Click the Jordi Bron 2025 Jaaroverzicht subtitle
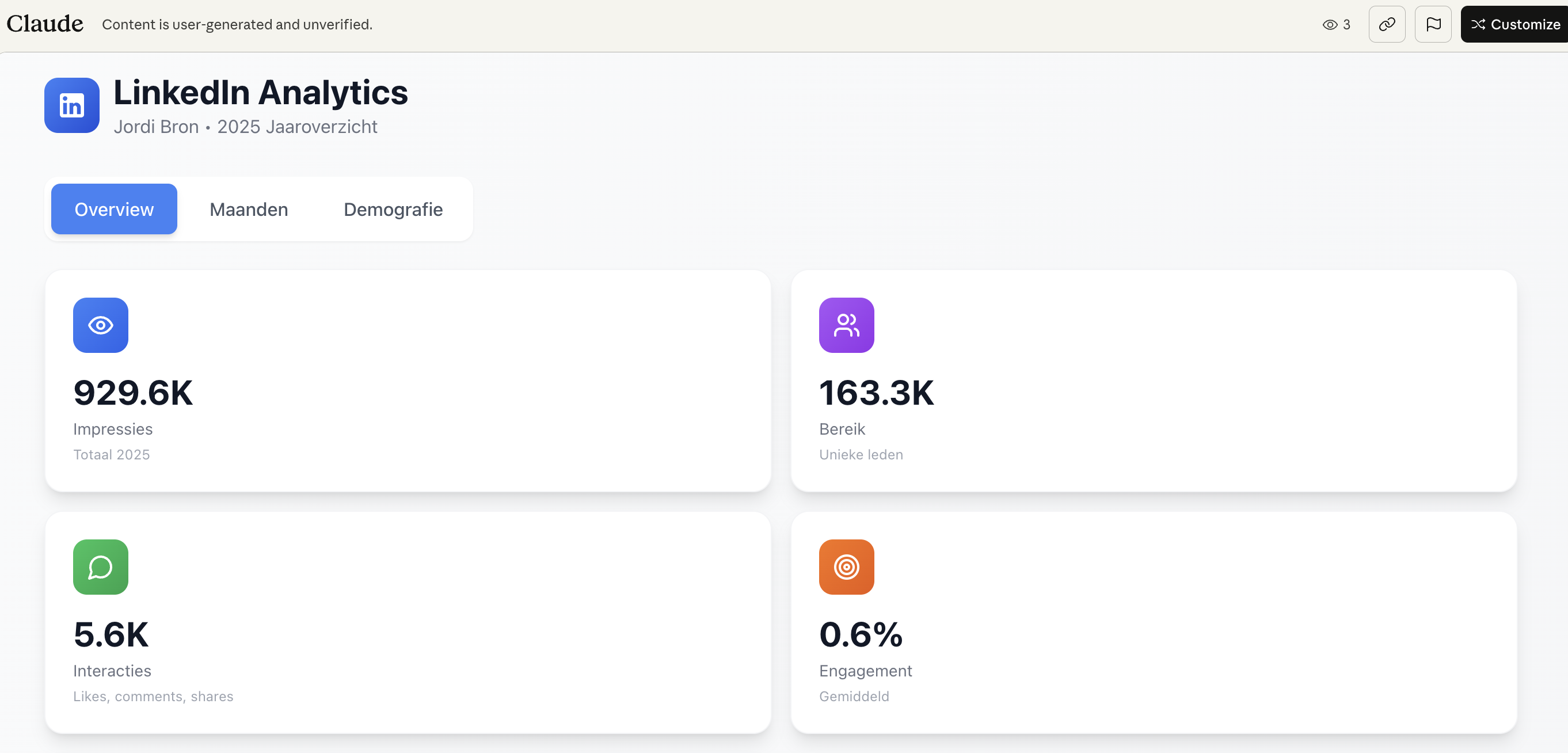Image resolution: width=1568 pixels, height=753 pixels. [245, 127]
